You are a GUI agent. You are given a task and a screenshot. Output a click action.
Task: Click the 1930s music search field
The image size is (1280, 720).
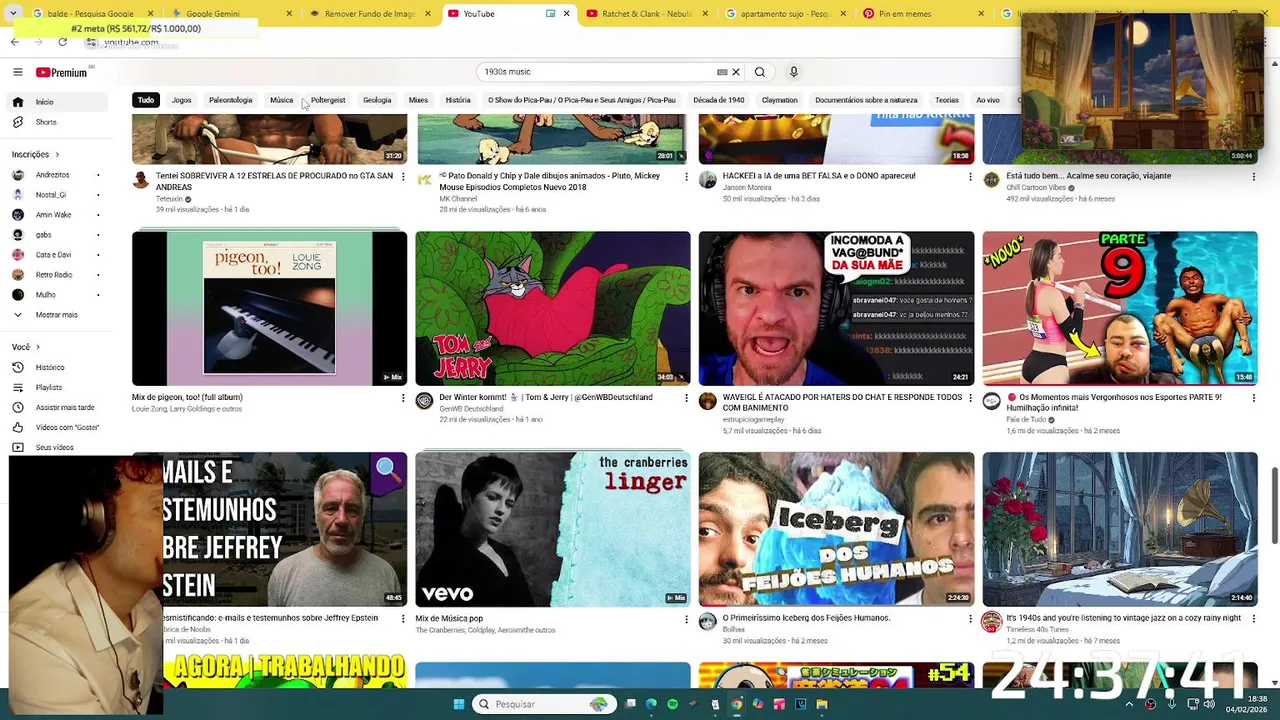(597, 72)
